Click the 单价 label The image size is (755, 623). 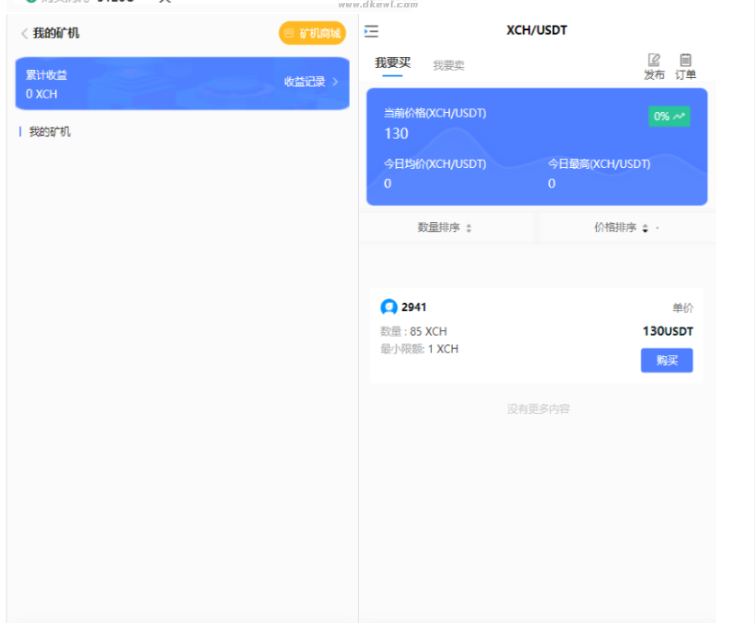point(683,308)
